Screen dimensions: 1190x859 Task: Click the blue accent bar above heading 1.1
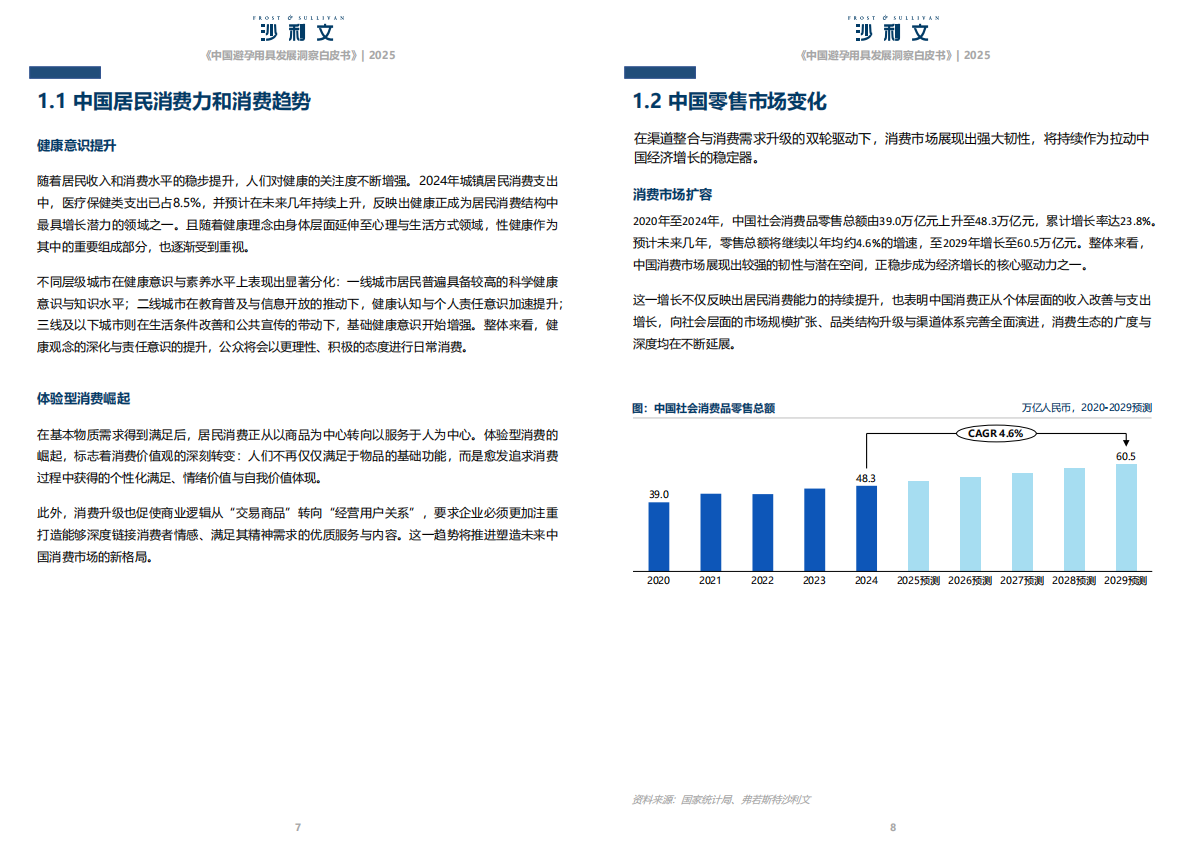point(66,70)
